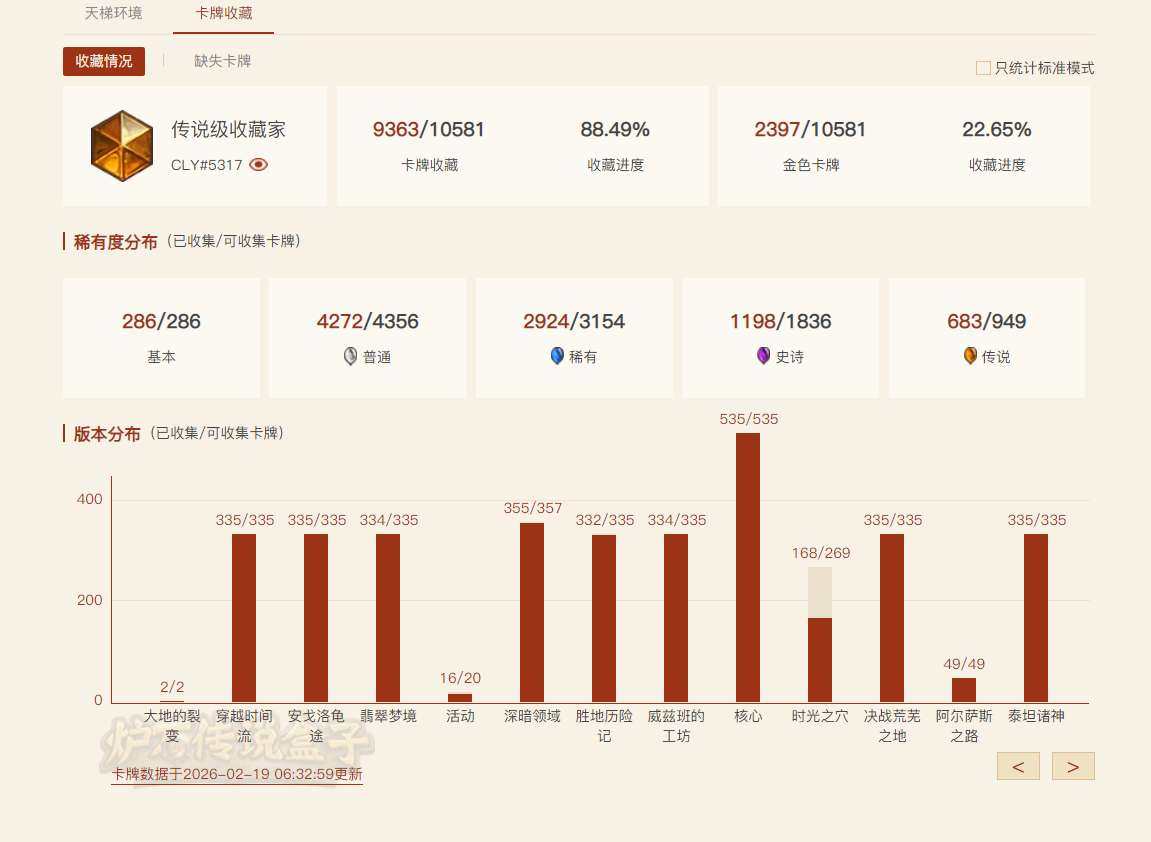Click the orange legendary rarity gem icon
Screen dimensions: 1151x842
pyautogui.click(x=970, y=356)
